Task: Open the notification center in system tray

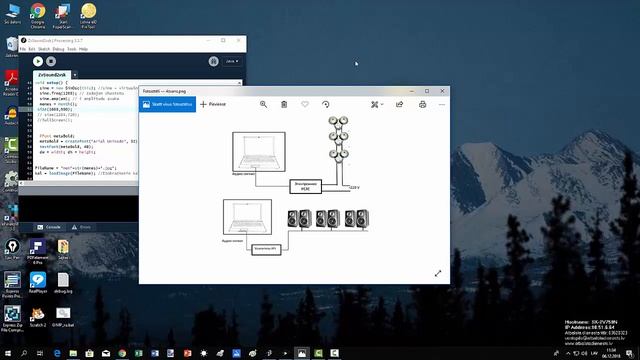Action: coord(629,353)
